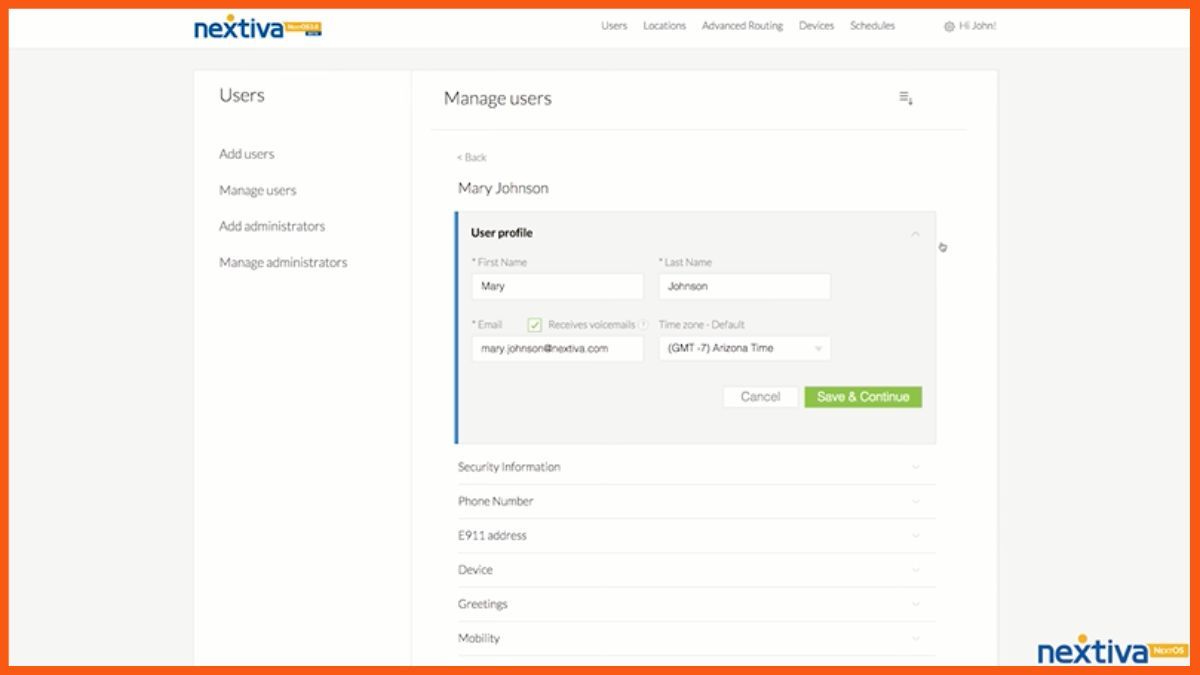Click the gear icon beside Hi John
The width and height of the screenshot is (1200, 675).
[949, 27]
